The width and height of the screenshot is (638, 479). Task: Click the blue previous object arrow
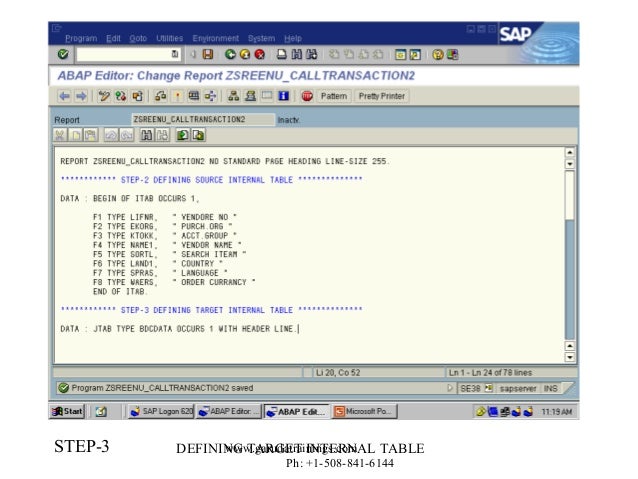coord(65,96)
